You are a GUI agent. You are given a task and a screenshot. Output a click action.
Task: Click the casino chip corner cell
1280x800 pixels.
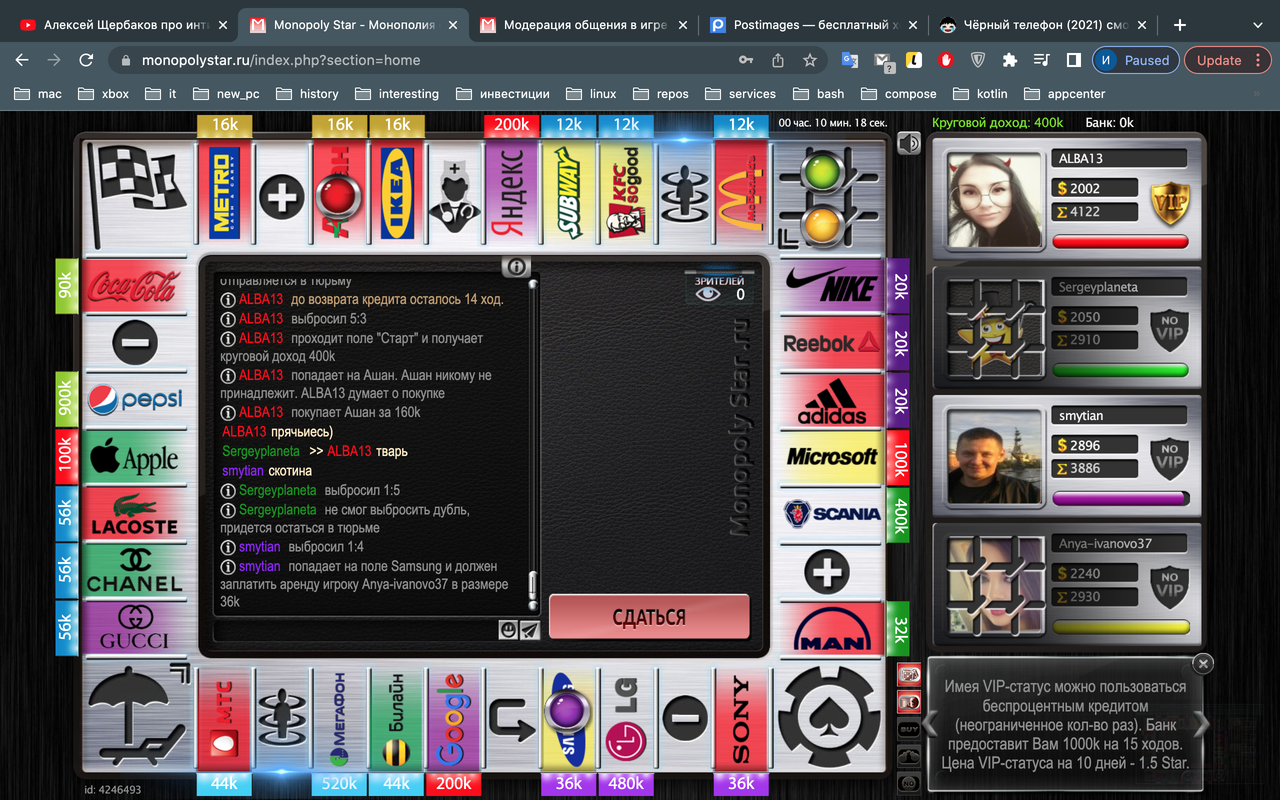coord(828,718)
